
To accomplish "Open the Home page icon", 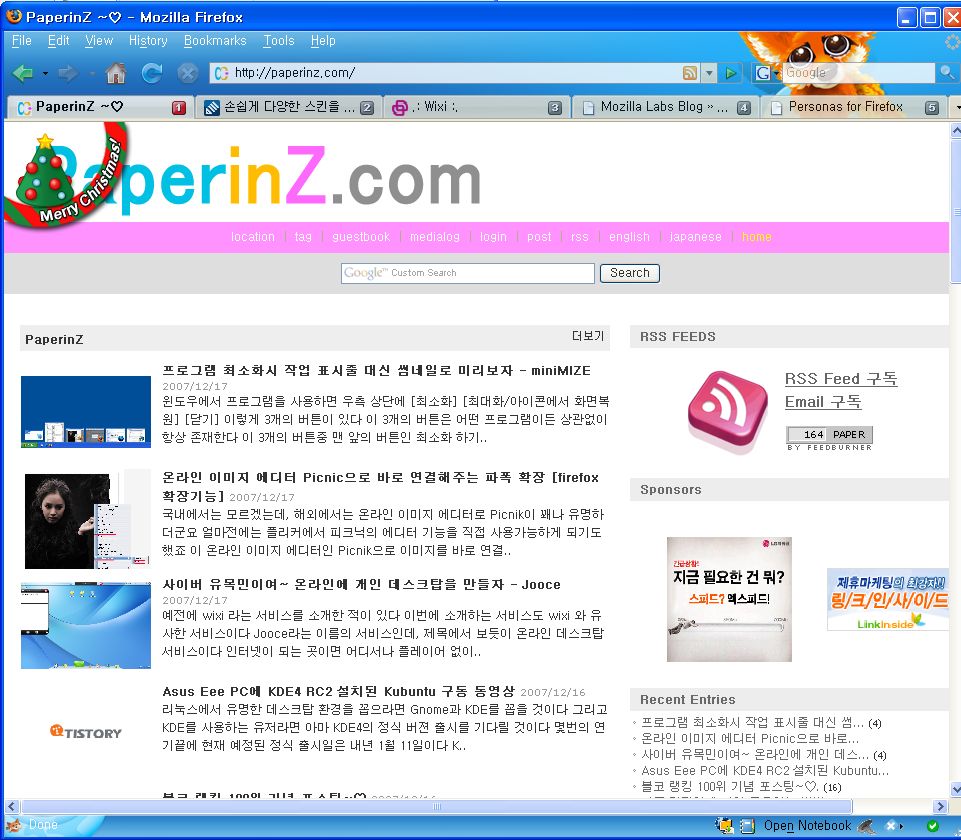I will click(x=116, y=73).
